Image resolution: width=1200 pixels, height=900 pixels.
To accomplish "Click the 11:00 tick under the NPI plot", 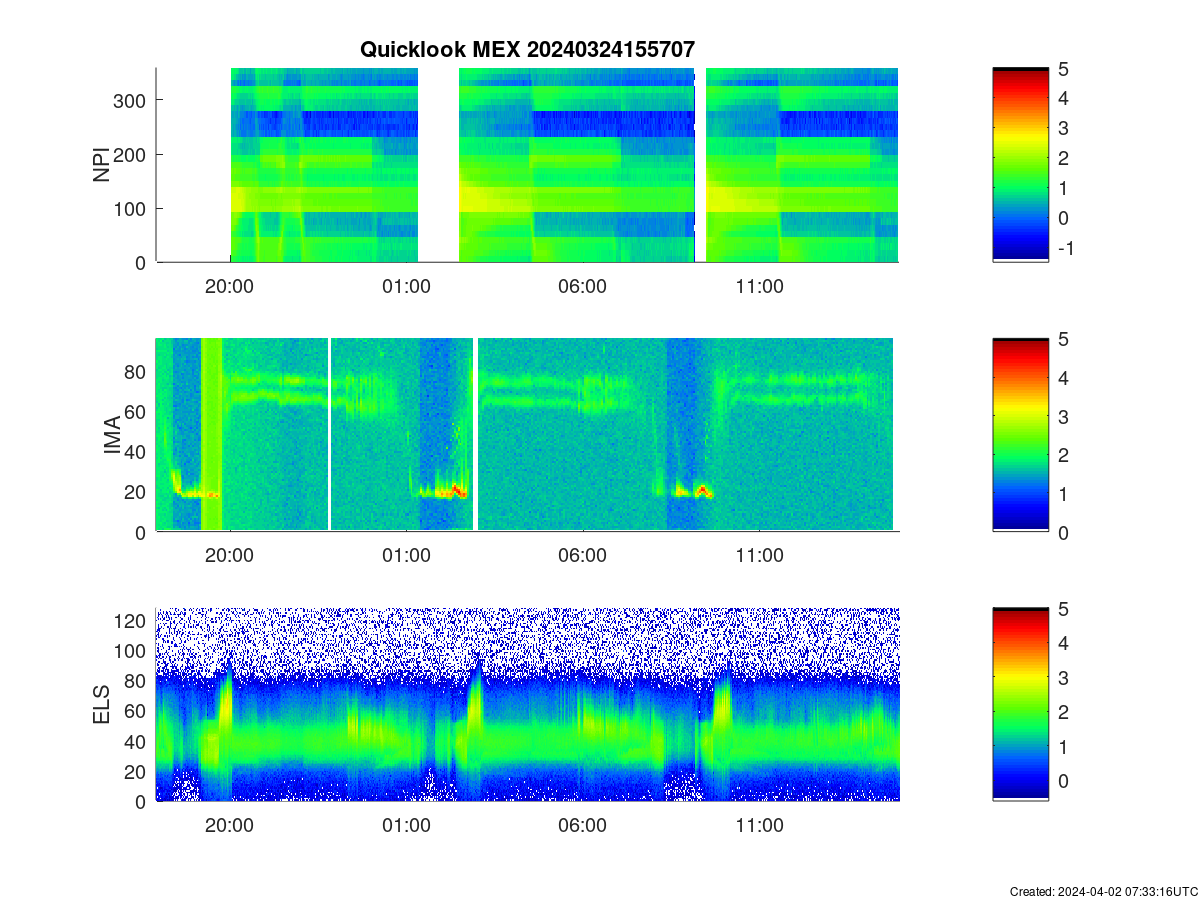I will click(x=760, y=286).
